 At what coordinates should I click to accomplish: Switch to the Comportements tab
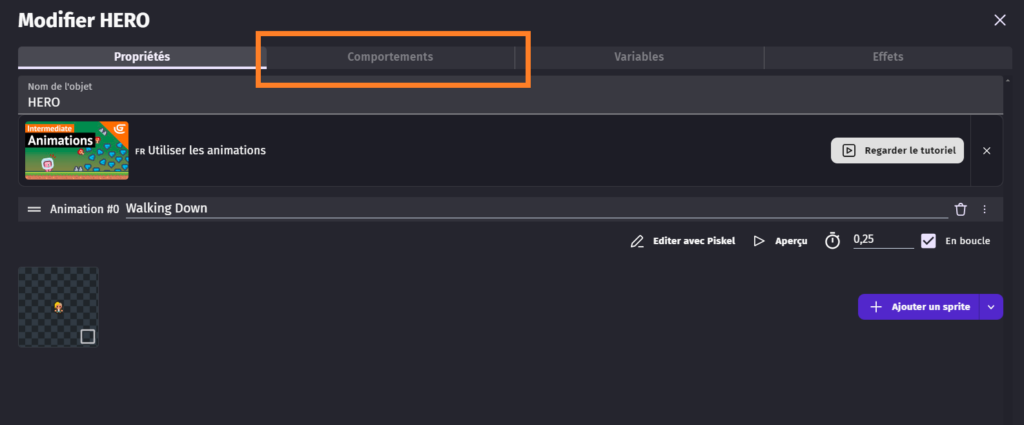click(390, 57)
